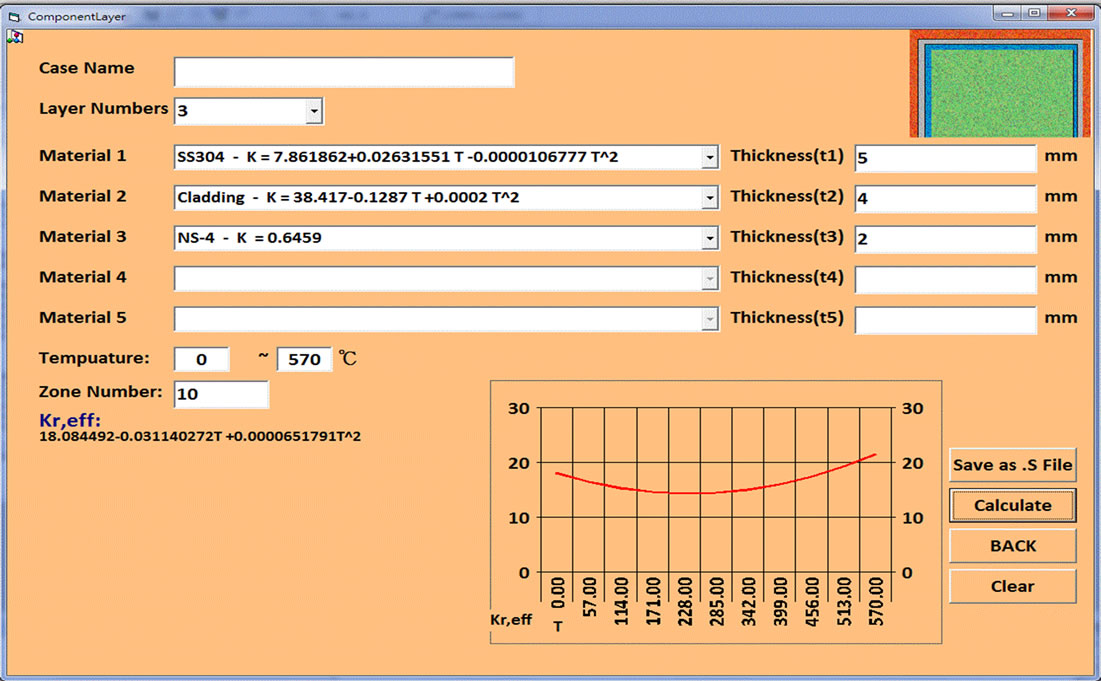Click the maximum temperature field showing 570
This screenshot has width=1101, height=681.
(x=304, y=359)
